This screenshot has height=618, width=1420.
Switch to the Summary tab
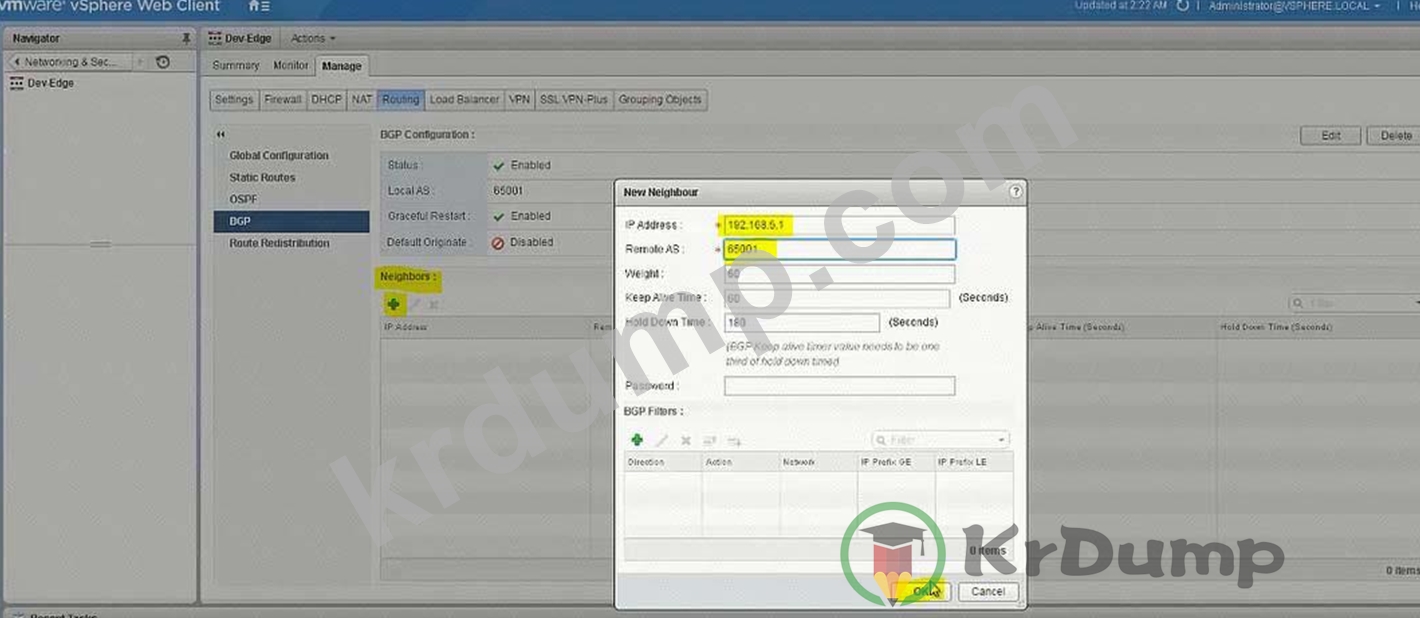pyautogui.click(x=236, y=66)
